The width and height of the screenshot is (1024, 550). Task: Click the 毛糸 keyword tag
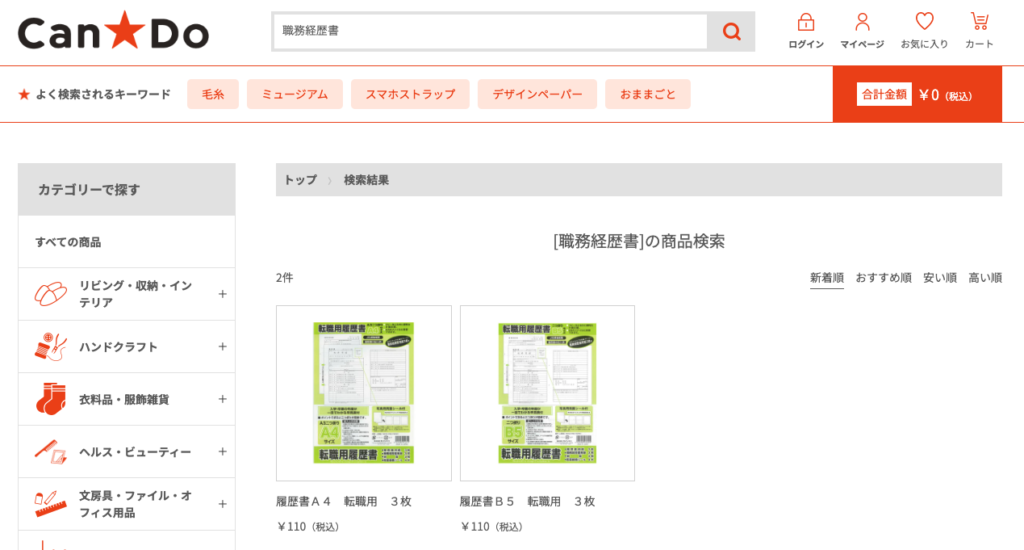pos(212,95)
